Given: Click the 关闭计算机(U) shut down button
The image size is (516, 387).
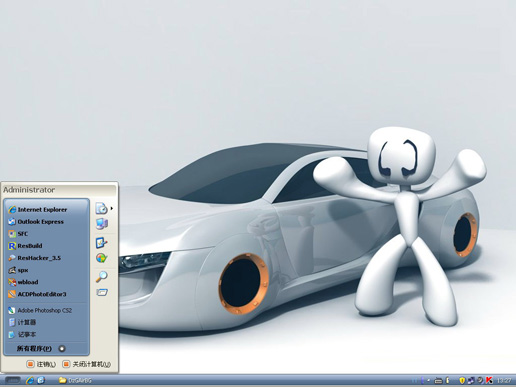Looking at the screenshot, I should coord(87,364).
